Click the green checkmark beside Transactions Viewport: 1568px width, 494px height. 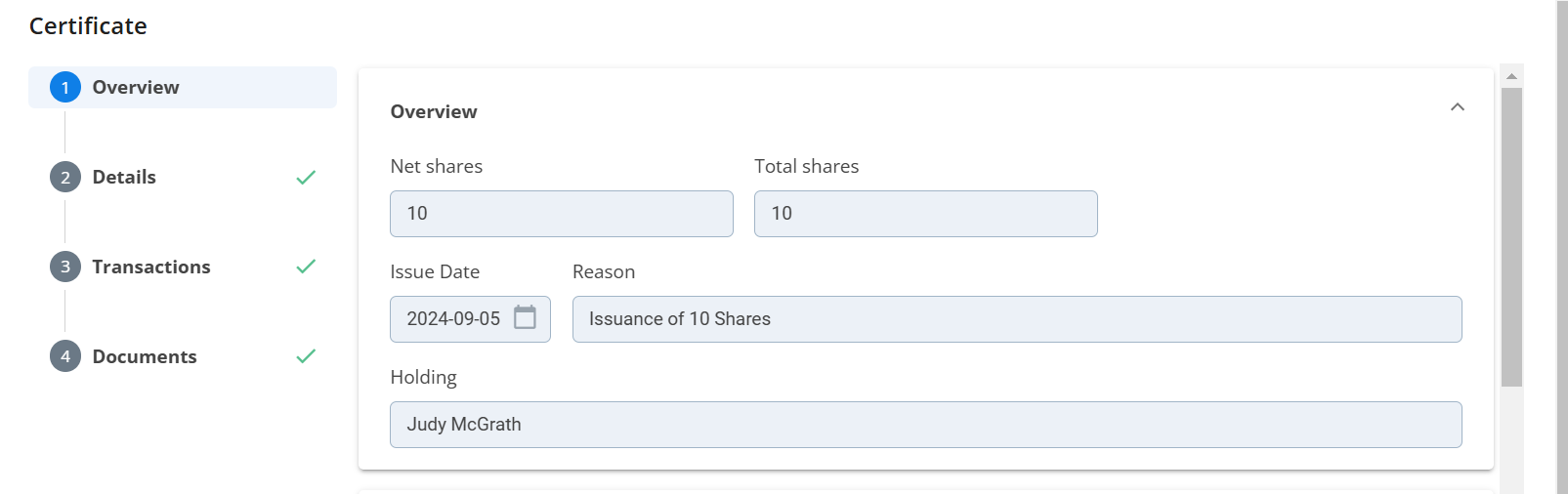(306, 267)
